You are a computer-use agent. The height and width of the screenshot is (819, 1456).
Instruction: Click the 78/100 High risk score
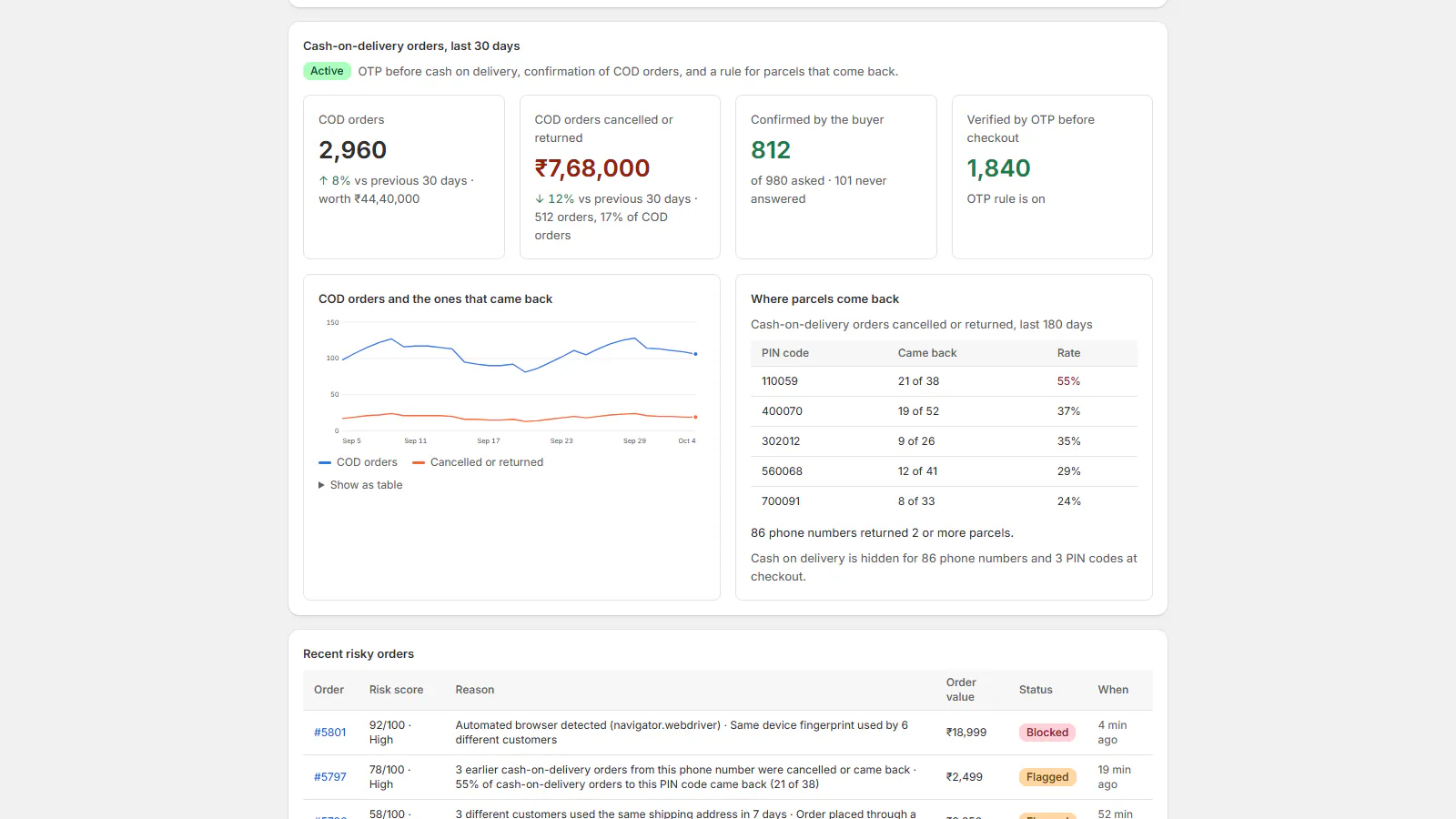pos(389,777)
